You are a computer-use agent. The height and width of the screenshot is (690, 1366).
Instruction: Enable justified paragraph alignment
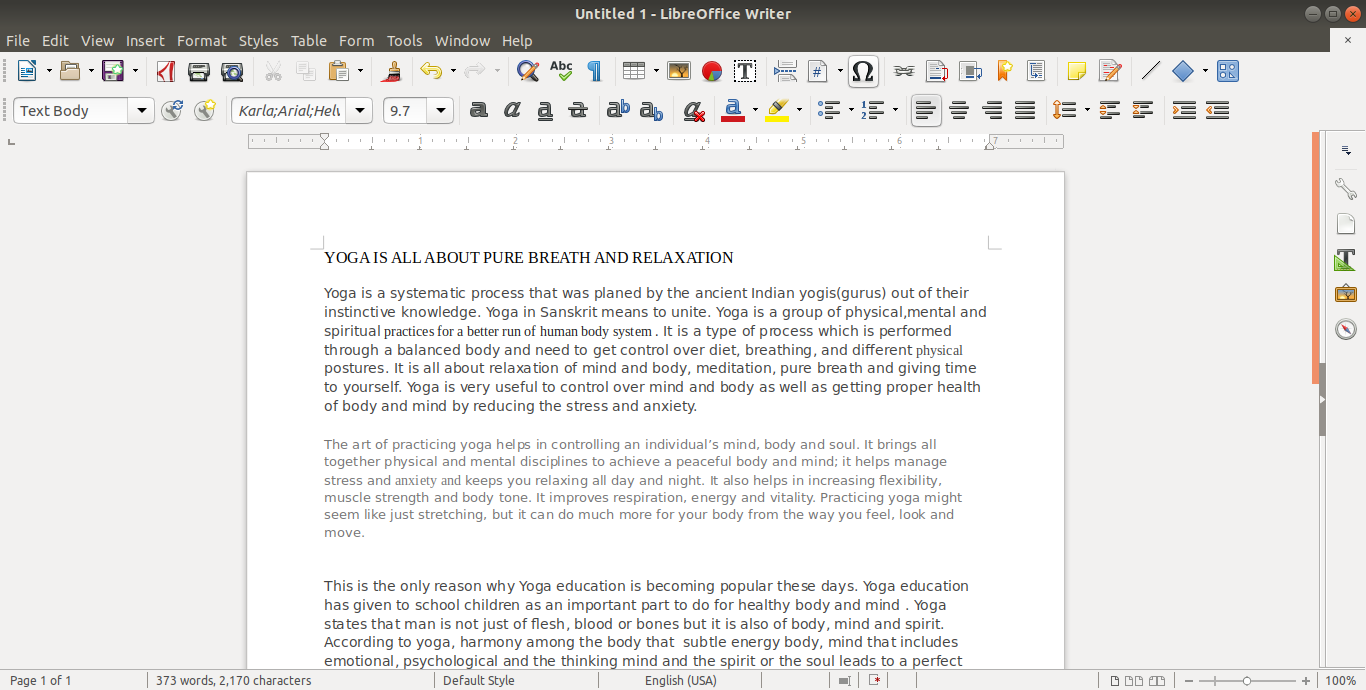click(x=1025, y=111)
